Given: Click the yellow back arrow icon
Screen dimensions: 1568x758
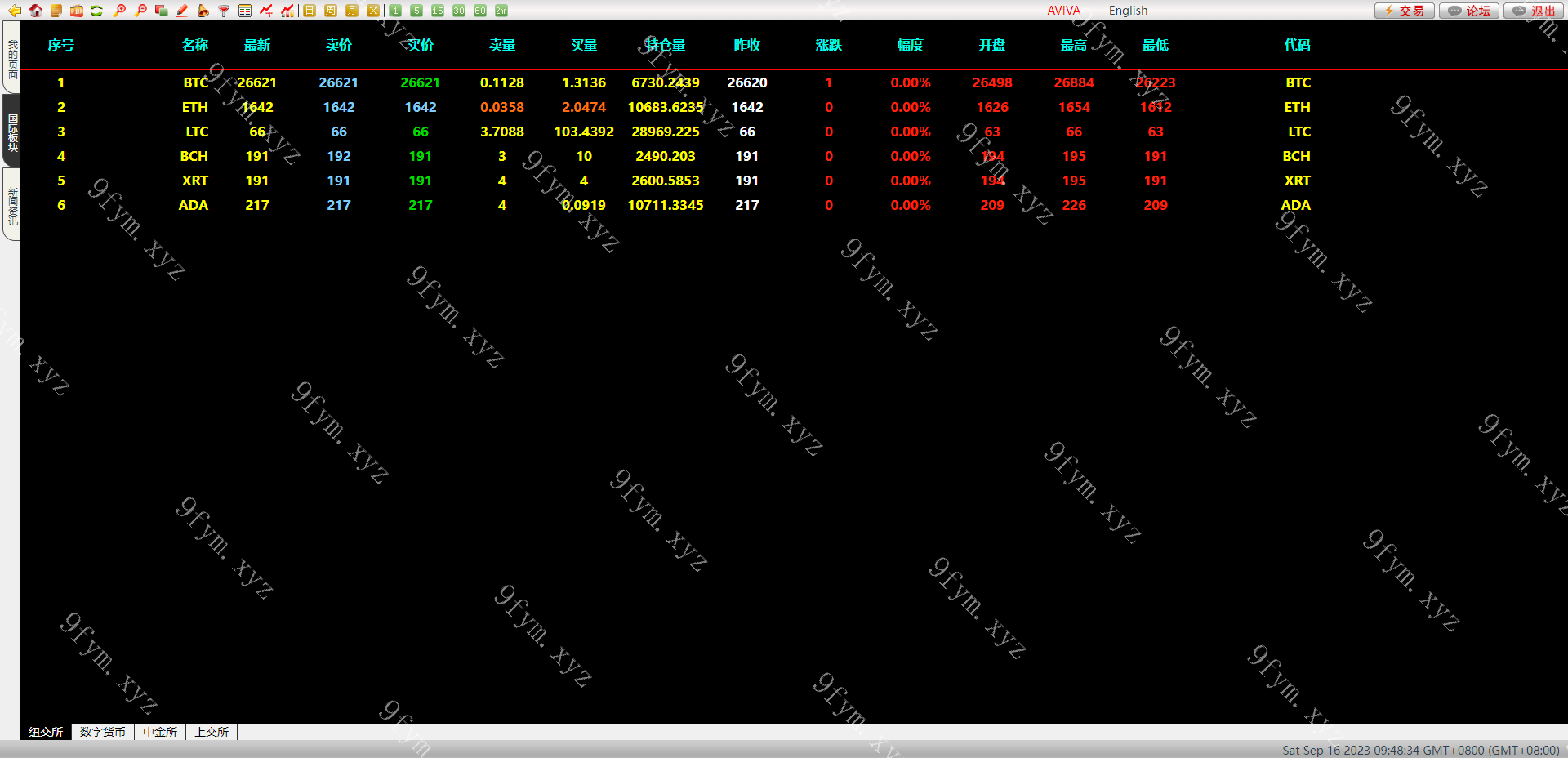Looking at the screenshot, I should [14, 11].
